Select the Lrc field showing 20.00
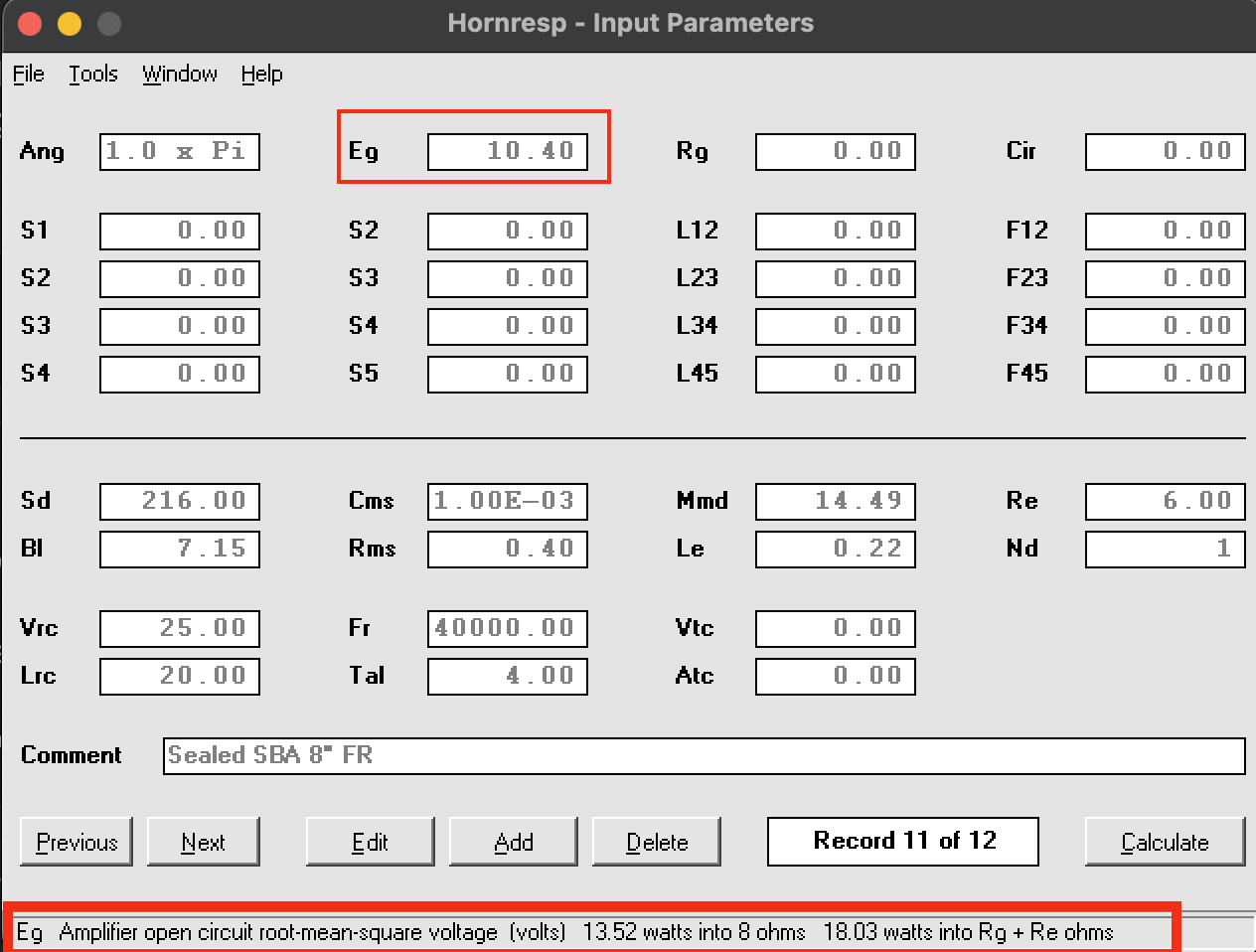The height and width of the screenshot is (952, 1256). point(180,677)
